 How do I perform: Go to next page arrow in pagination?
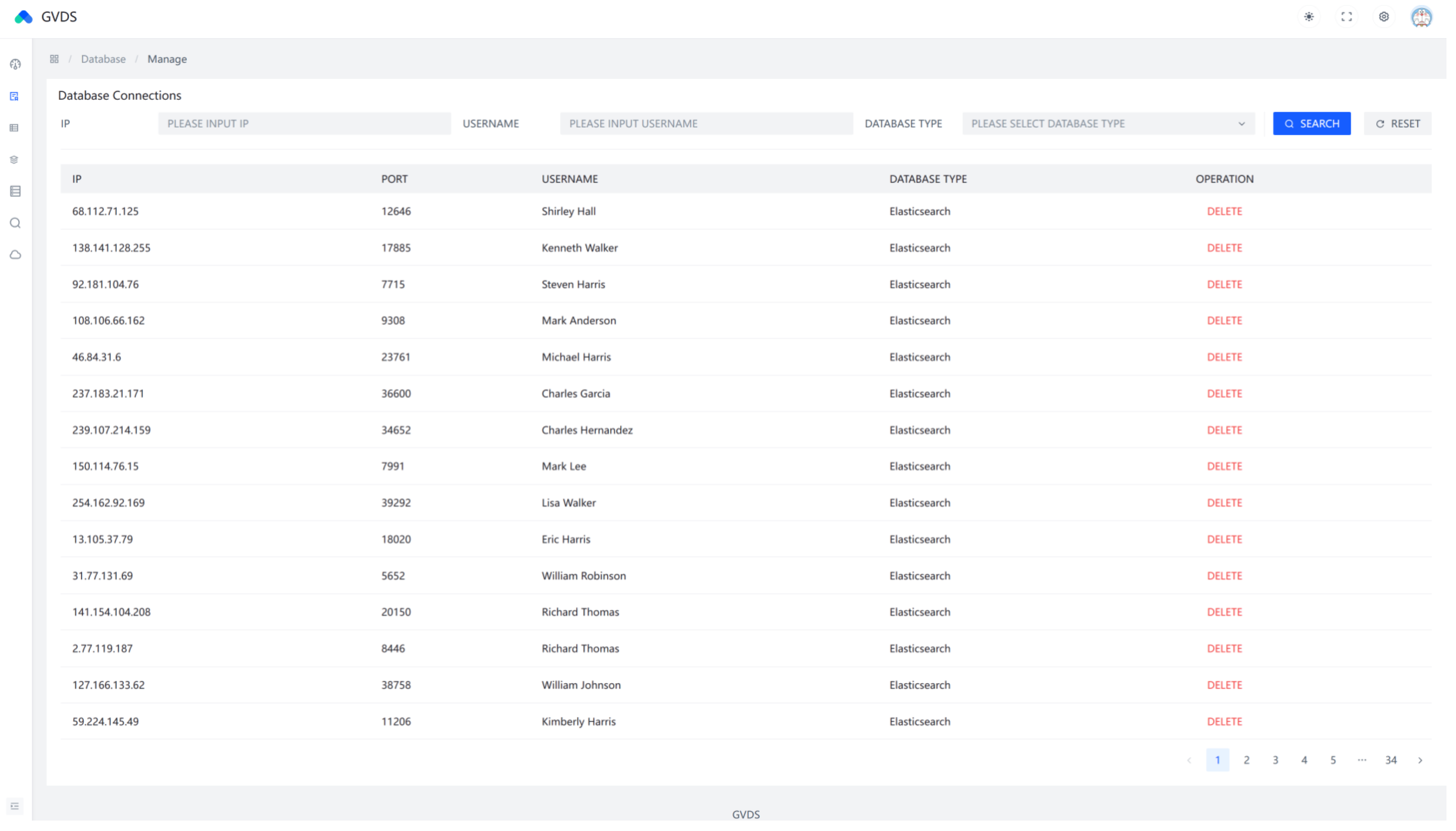click(x=1420, y=760)
